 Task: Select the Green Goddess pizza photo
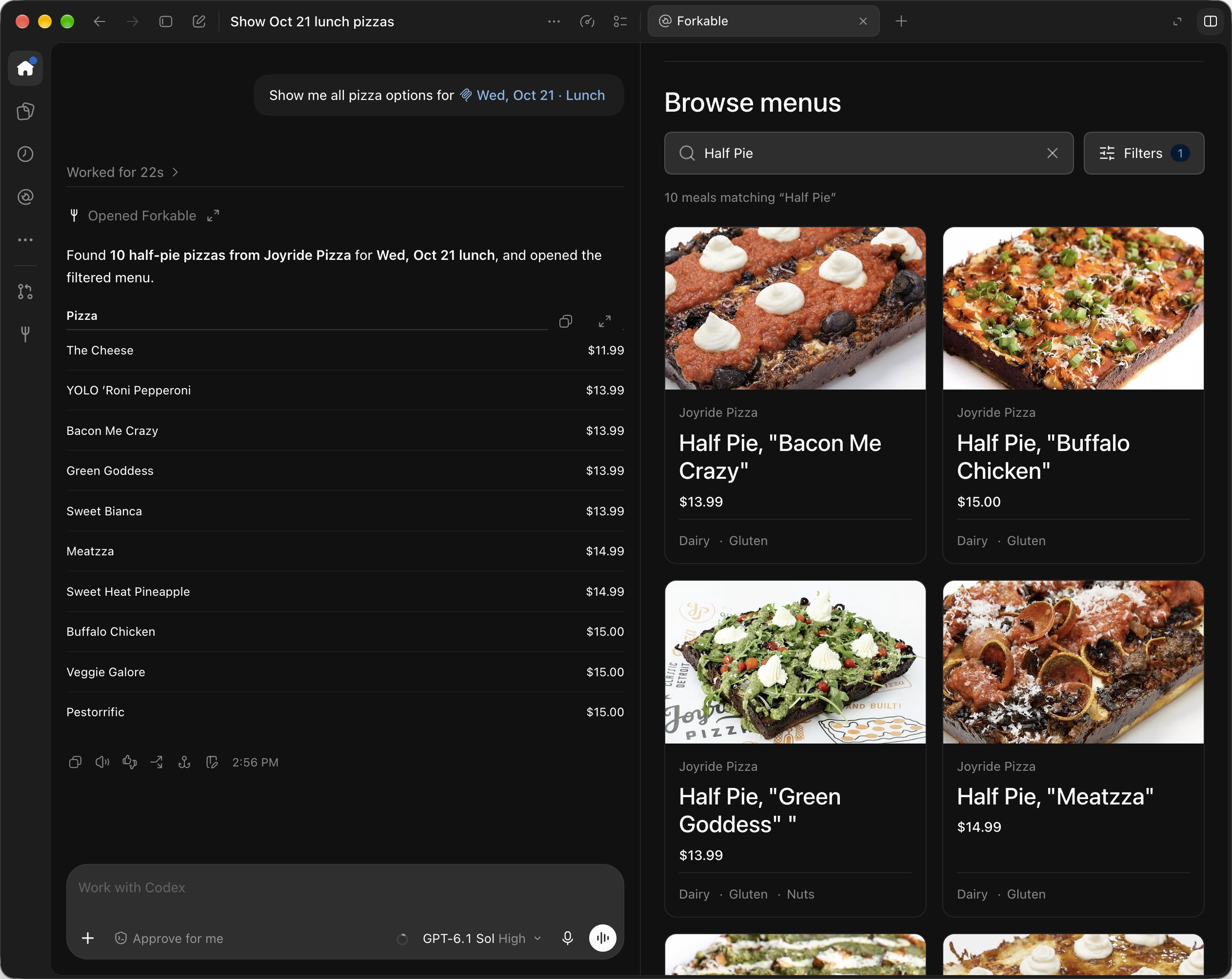point(795,662)
